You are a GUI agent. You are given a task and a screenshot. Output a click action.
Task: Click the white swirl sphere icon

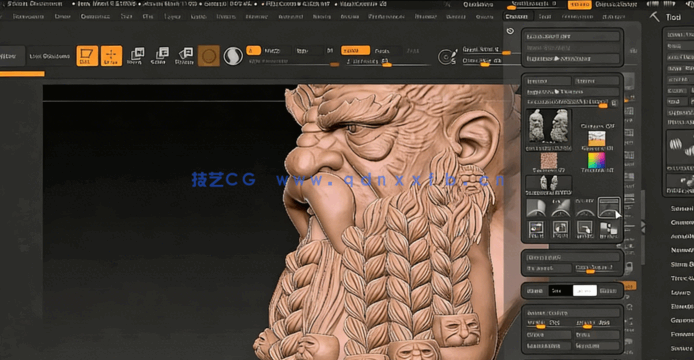[233, 56]
